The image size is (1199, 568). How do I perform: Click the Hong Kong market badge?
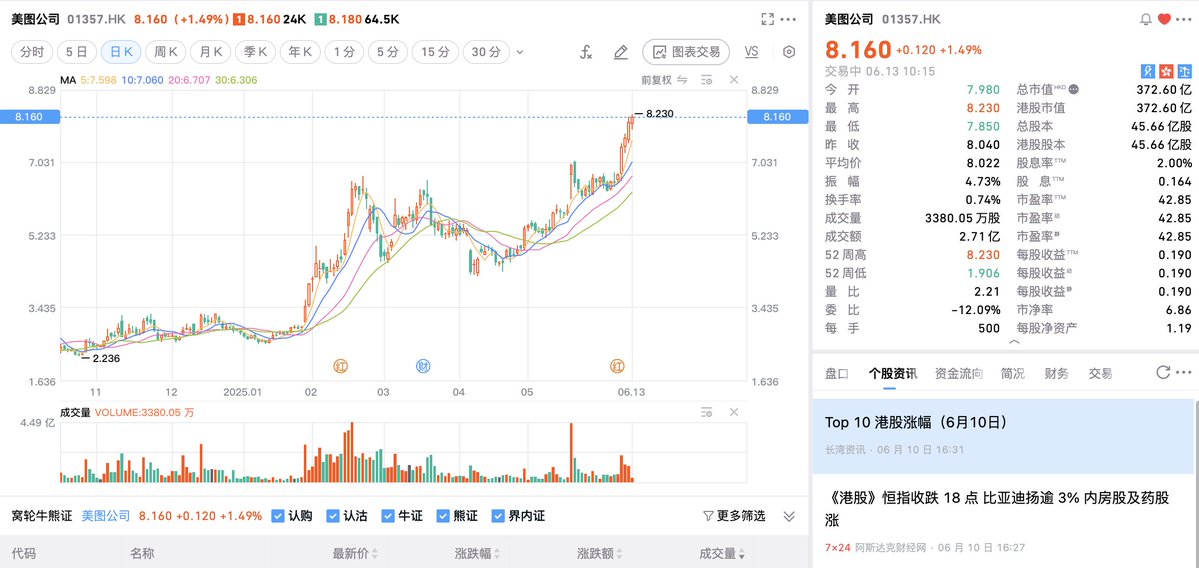pos(1167,71)
